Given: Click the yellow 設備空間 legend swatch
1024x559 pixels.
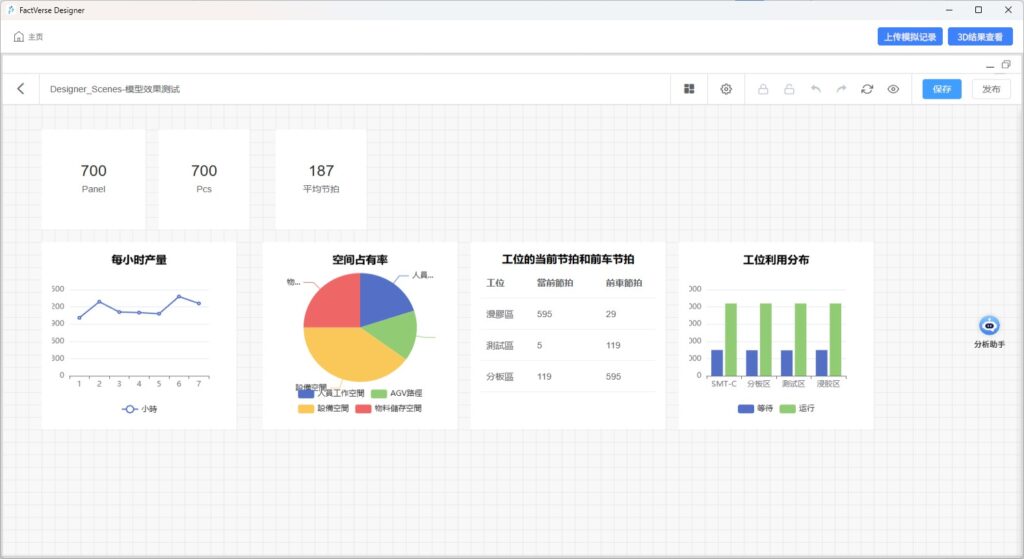Looking at the screenshot, I should (x=305, y=408).
